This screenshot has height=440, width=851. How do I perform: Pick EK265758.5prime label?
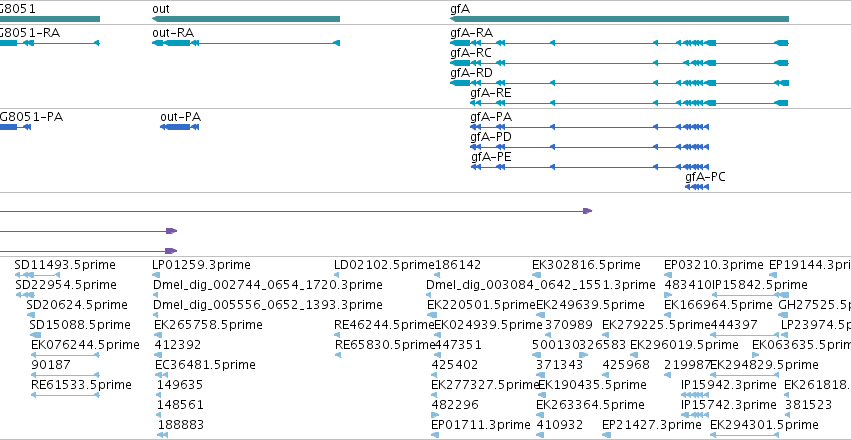(208, 325)
